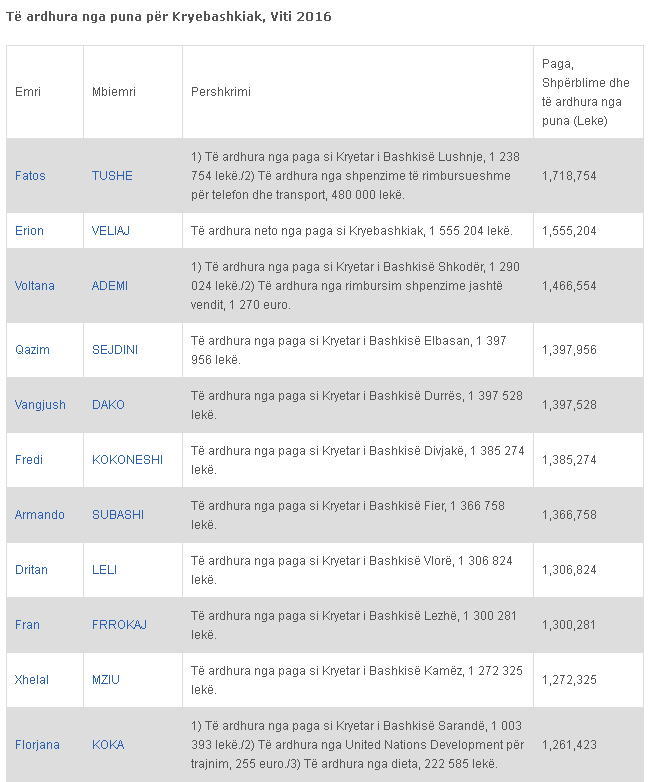The height and width of the screenshot is (782, 653).
Task: Open the KOKONESHI surname link
Action: [127, 460]
